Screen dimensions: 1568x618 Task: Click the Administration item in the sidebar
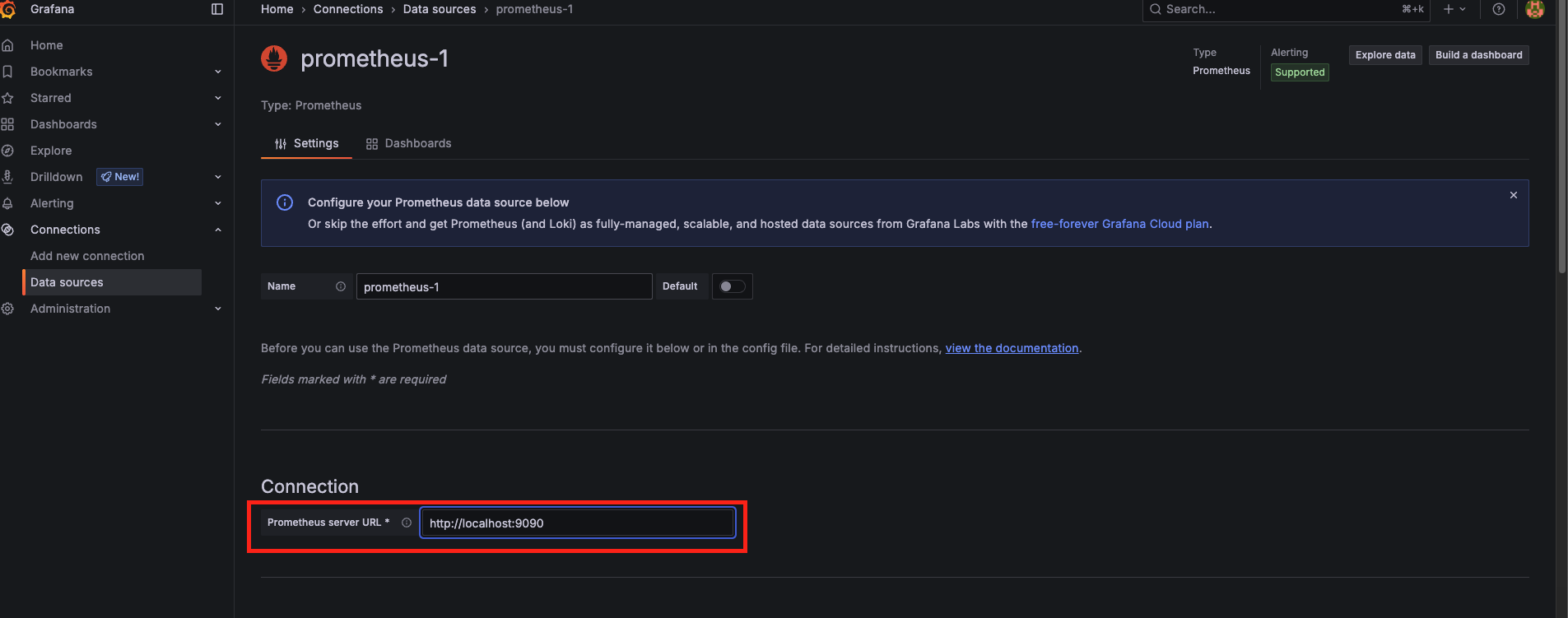pos(70,309)
